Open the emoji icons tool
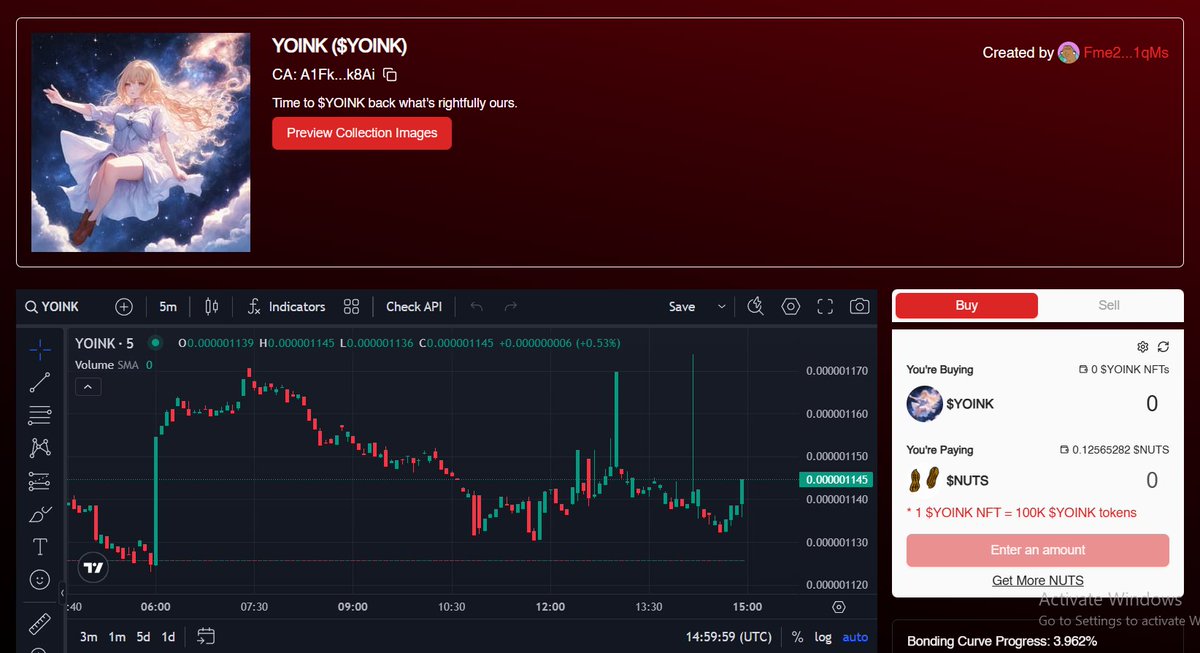This screenshot has width=1200, height=653. pos(40,579)
